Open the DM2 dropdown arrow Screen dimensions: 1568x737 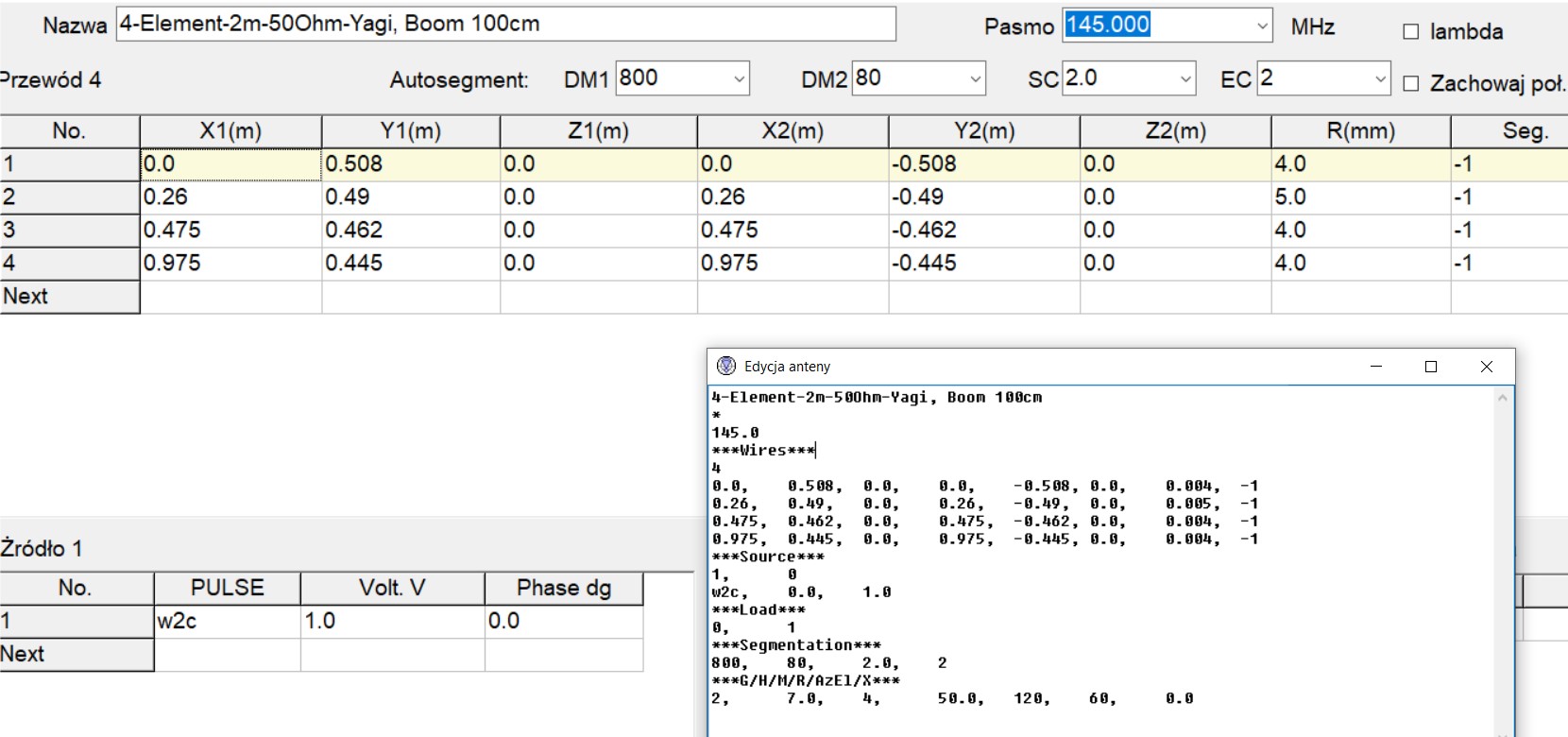[x=975, y=79]
